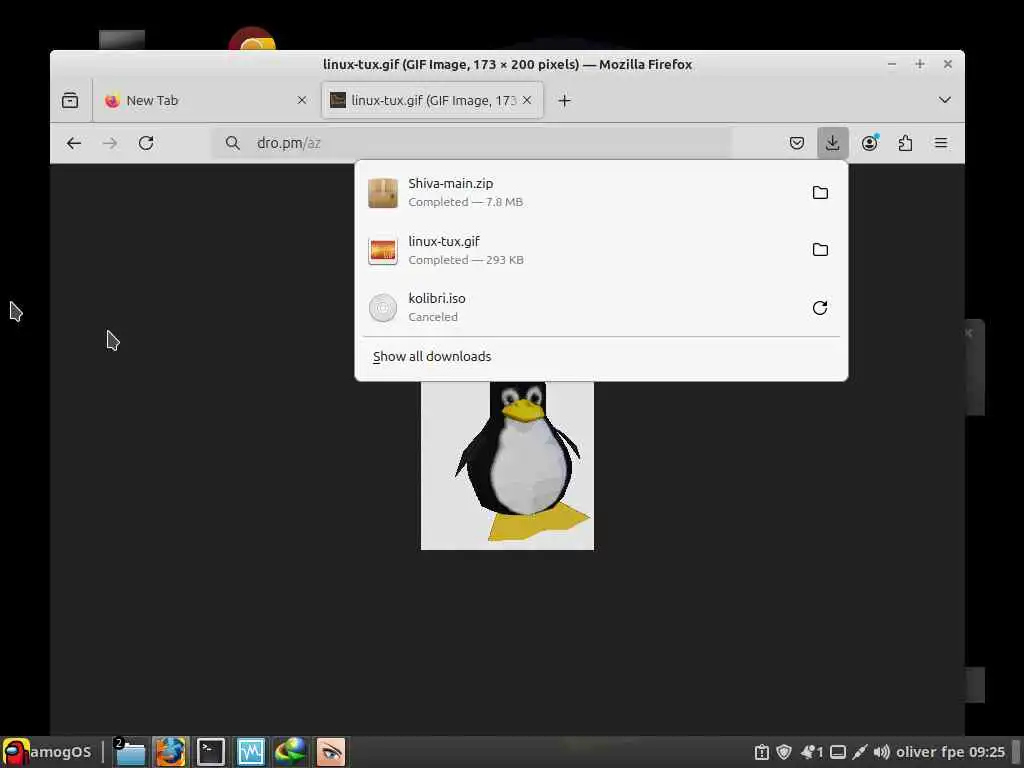
Task: Minimize the Firefox window
Action: coord(891,64)
